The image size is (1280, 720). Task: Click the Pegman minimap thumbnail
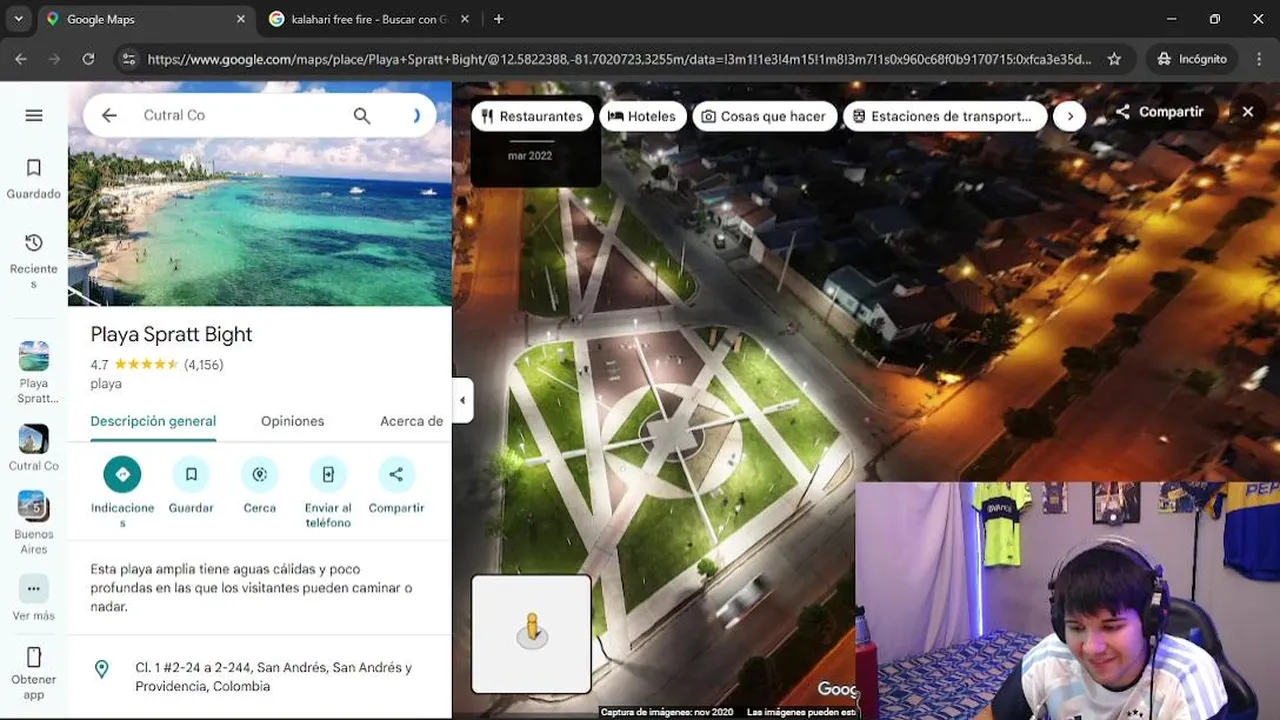531,634
